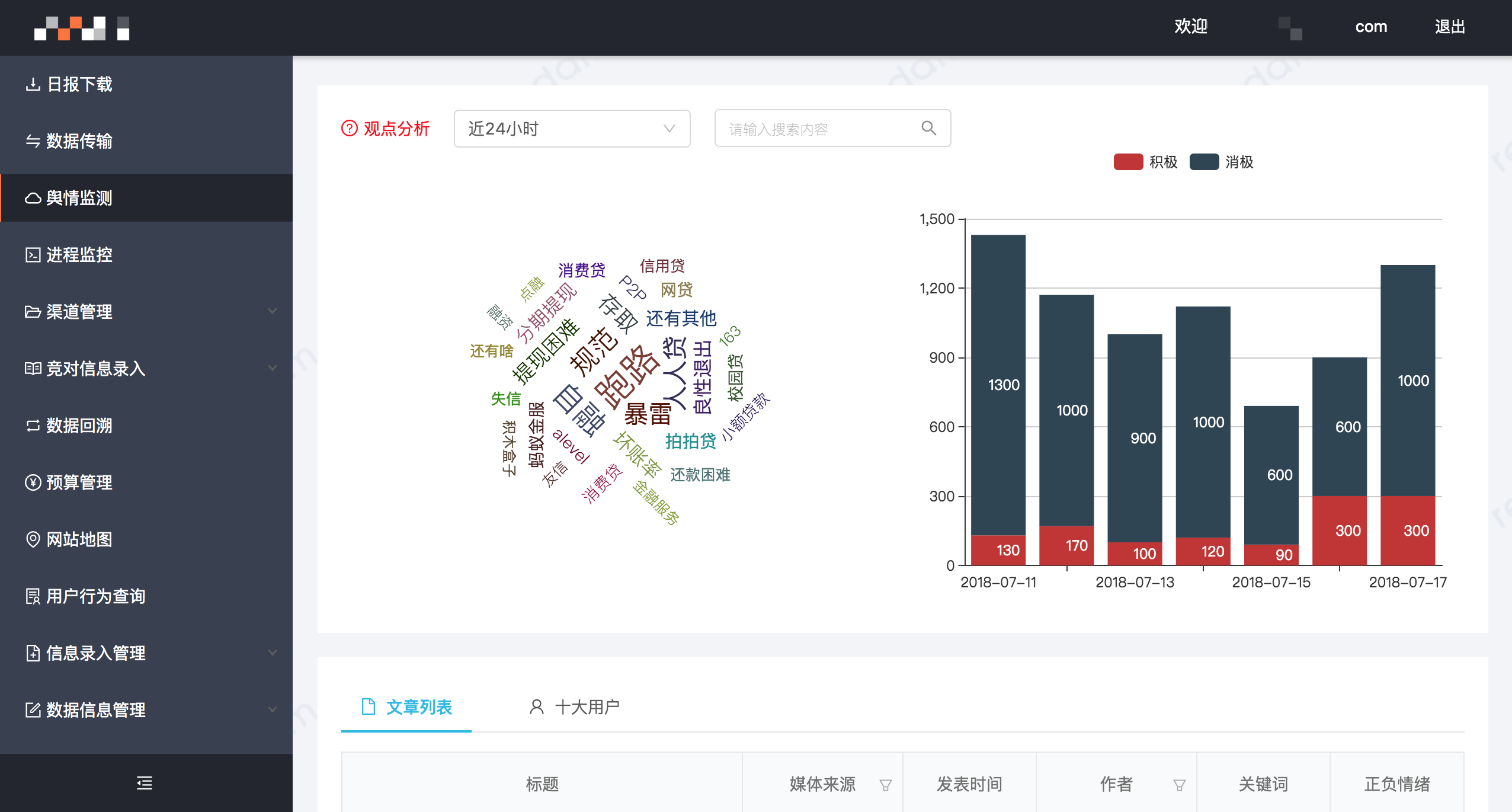This screenshot has width=1512, height=812.
Task: Click the loop icon beside 数据回溯
Action: pyautogui.click(x=33, y=426)
